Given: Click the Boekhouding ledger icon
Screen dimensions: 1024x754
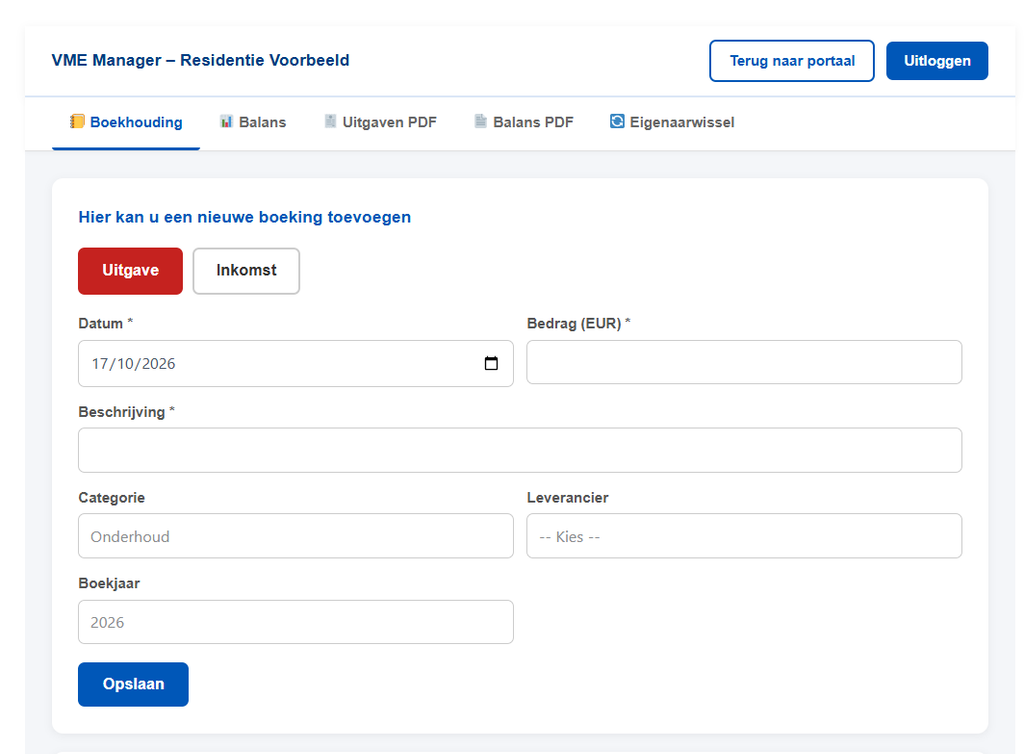Looking at the screenshot, I should point(77,121).
